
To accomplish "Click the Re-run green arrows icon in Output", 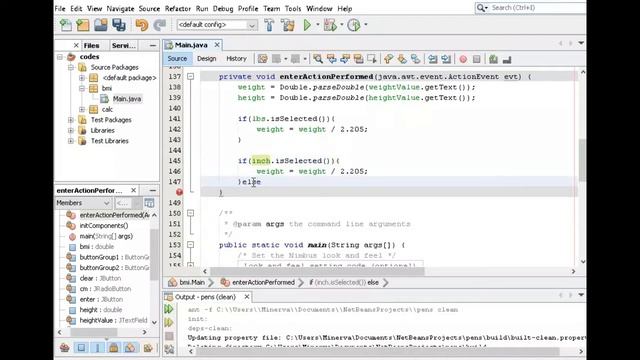I will (169, 309).
